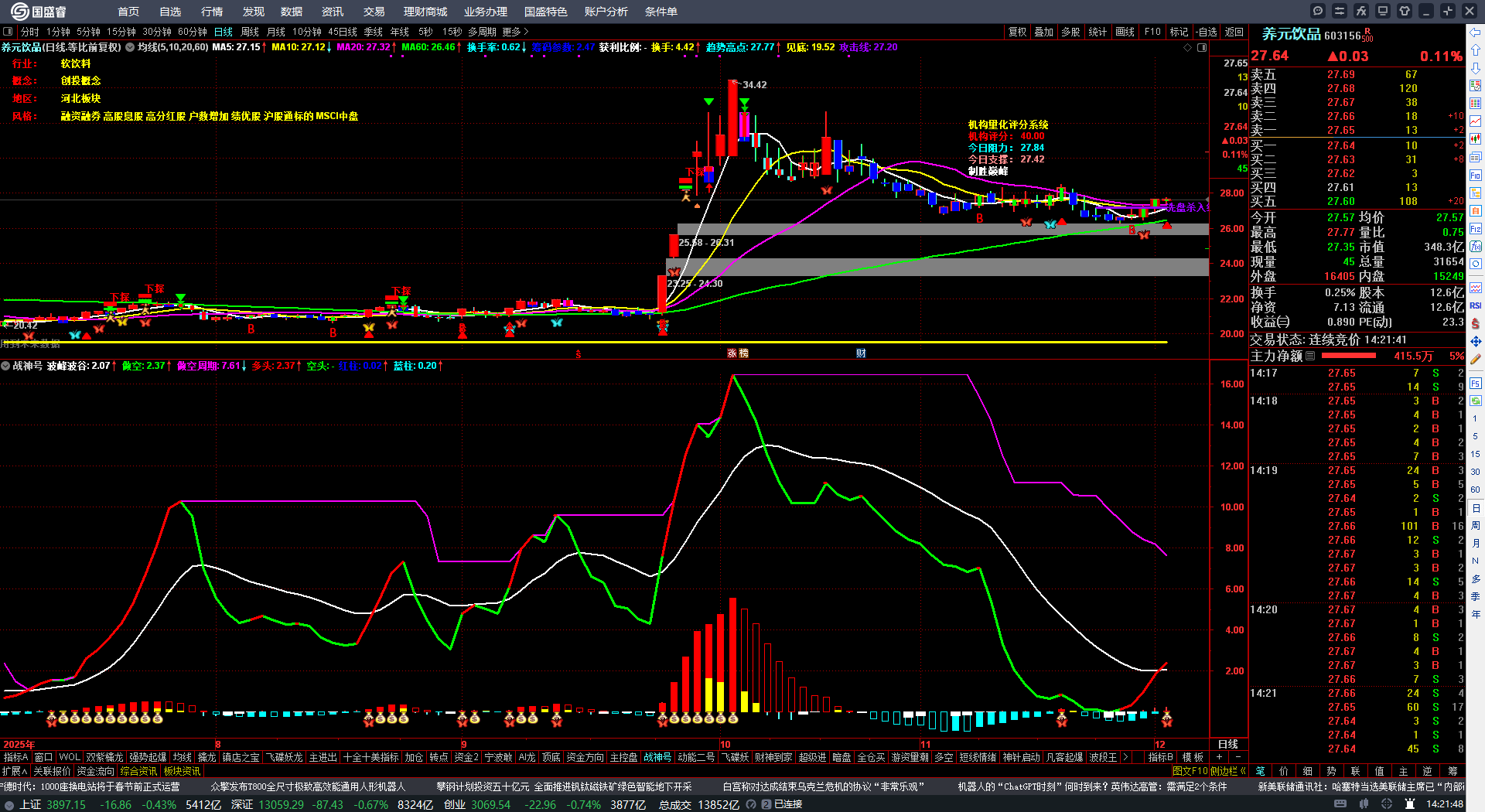The width and height of the screenshot is (1485, 812).
Task: Click the 主力净额 red progress bar
Action: click(1349, 356)
